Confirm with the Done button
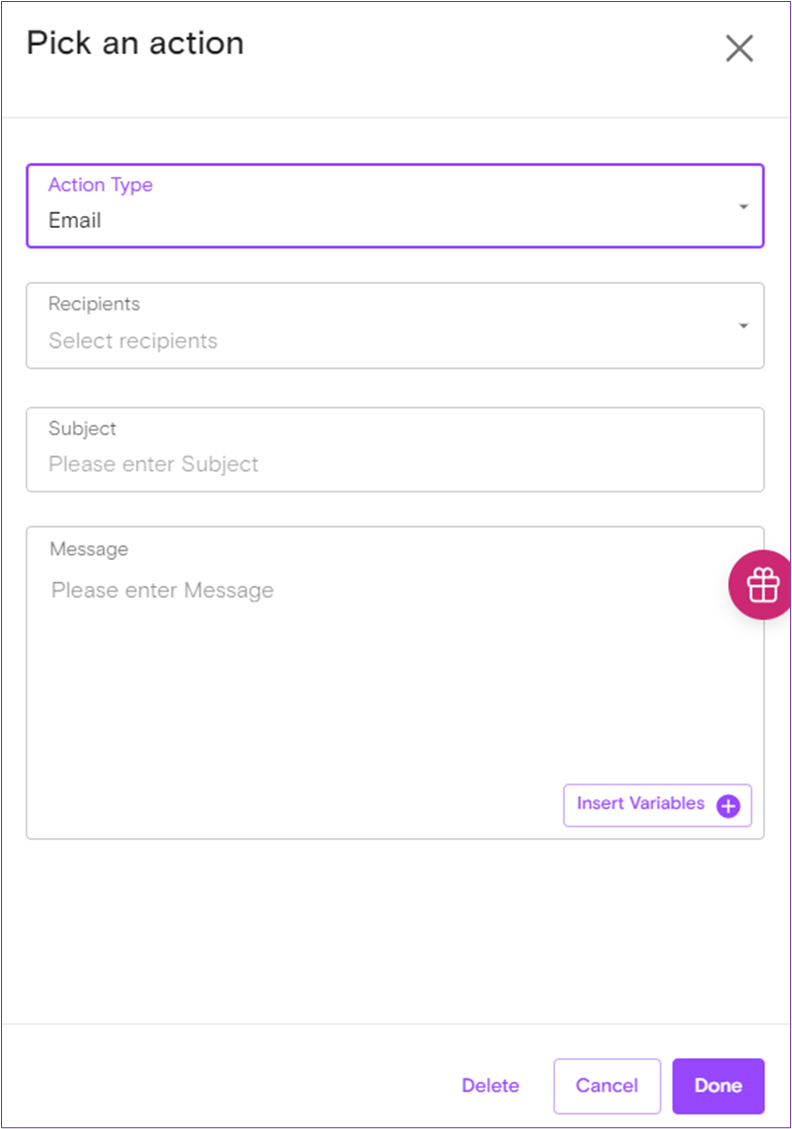Viewport: 792px width, 1129px height. click(718, 1086)
